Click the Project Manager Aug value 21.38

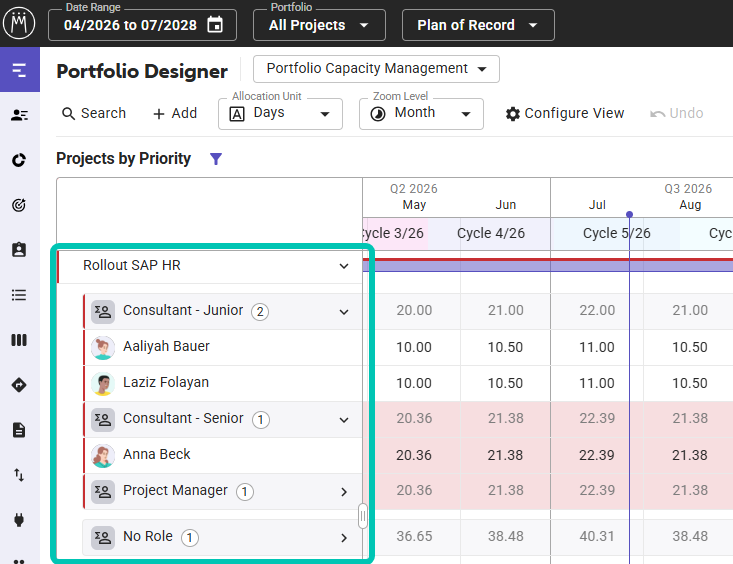pos(690,491)
